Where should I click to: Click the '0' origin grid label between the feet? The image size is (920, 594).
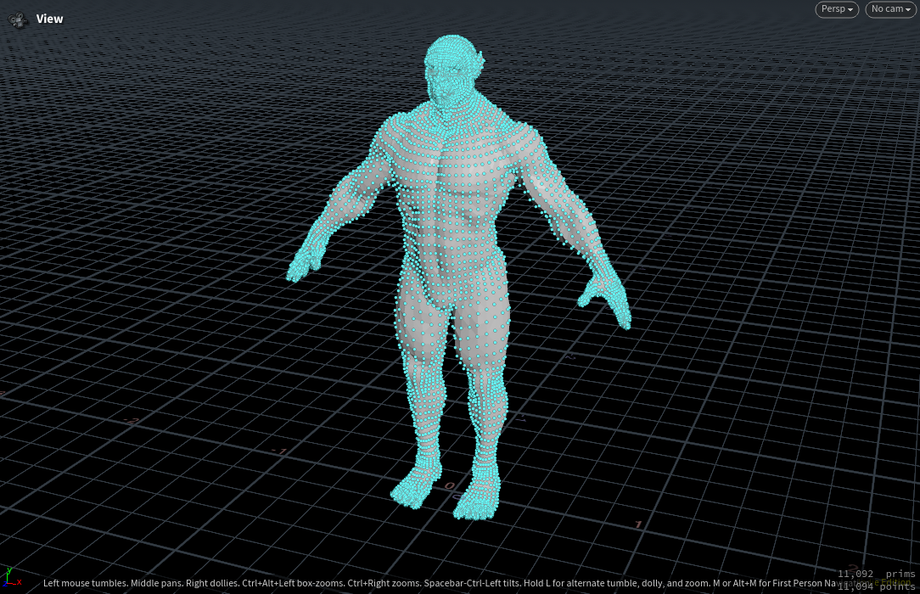(449, 487)
